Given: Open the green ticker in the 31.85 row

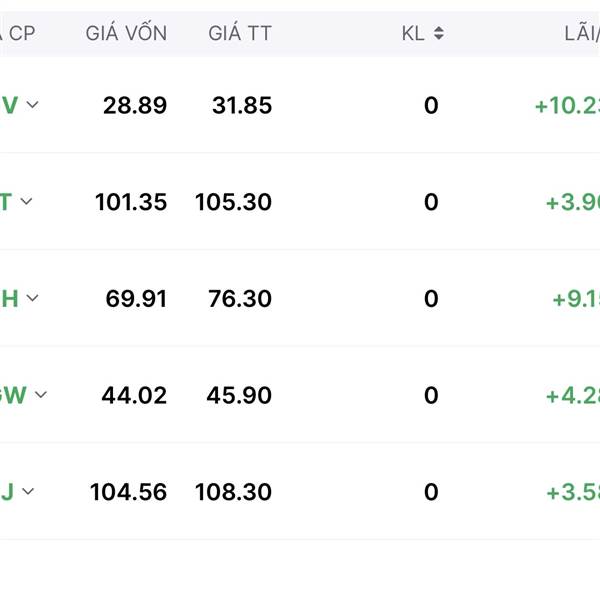Looking at the screenshot, I should point(10,105).
